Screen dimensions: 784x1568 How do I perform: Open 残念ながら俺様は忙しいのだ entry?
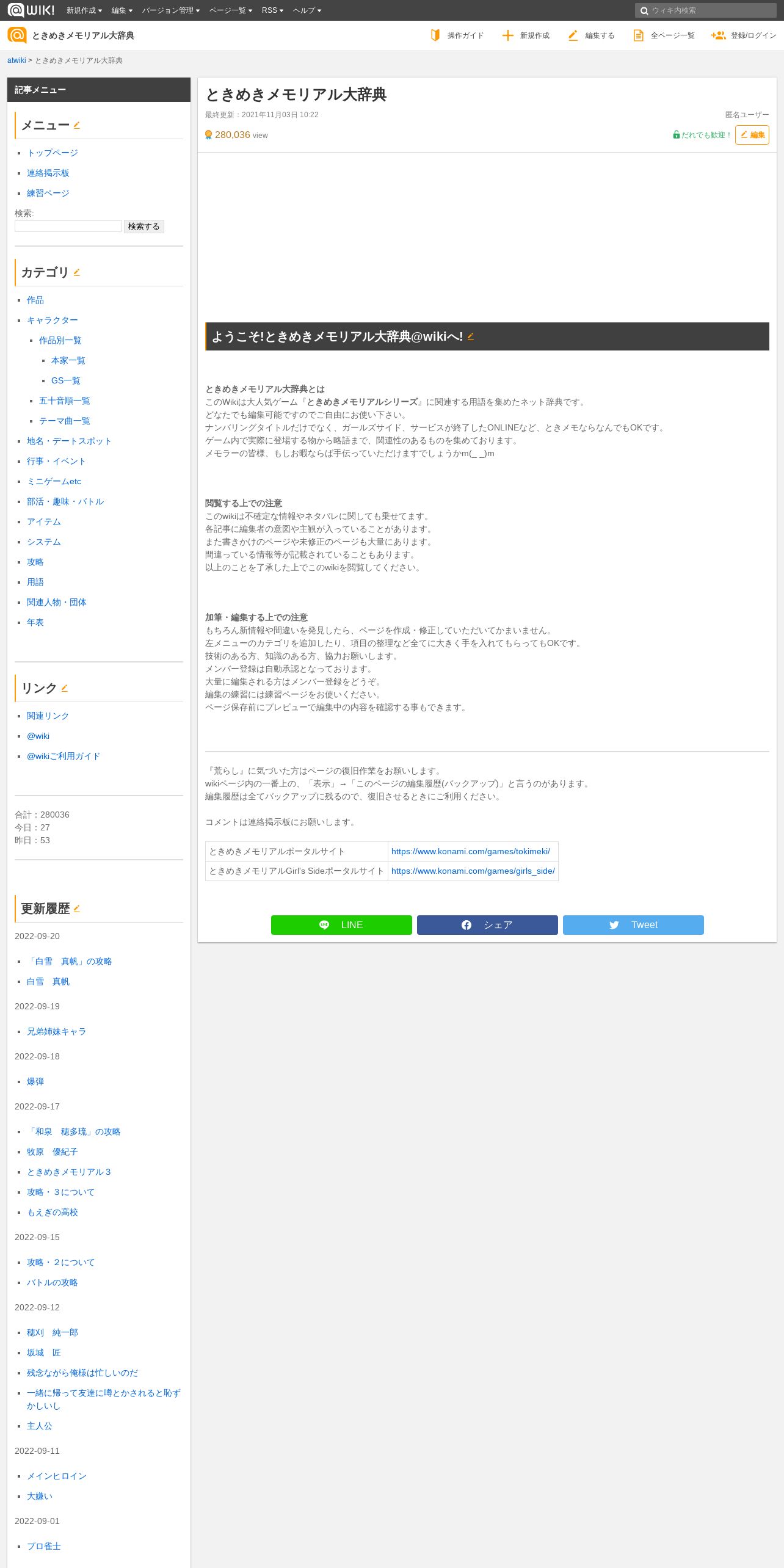click(82, 1373)
